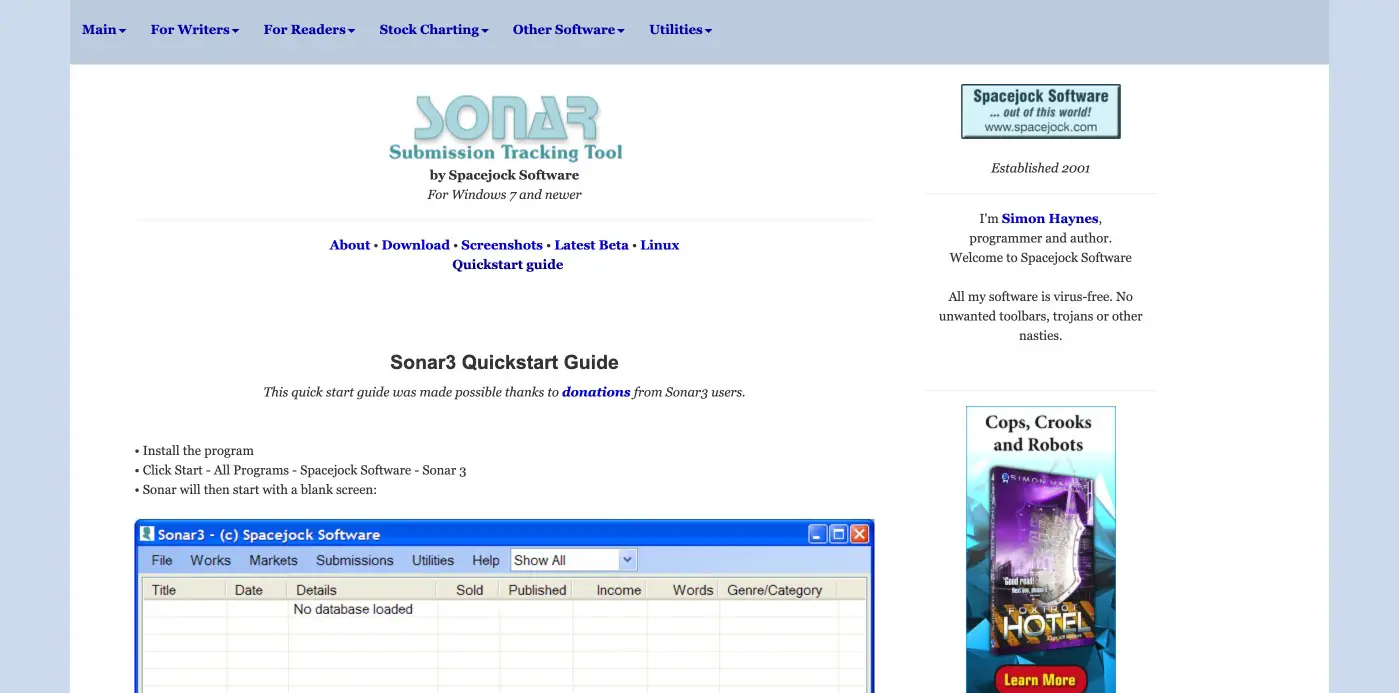Screen dimensions: 1399x693
Task: Expand the Other Software menu
Action: [568, 30]
